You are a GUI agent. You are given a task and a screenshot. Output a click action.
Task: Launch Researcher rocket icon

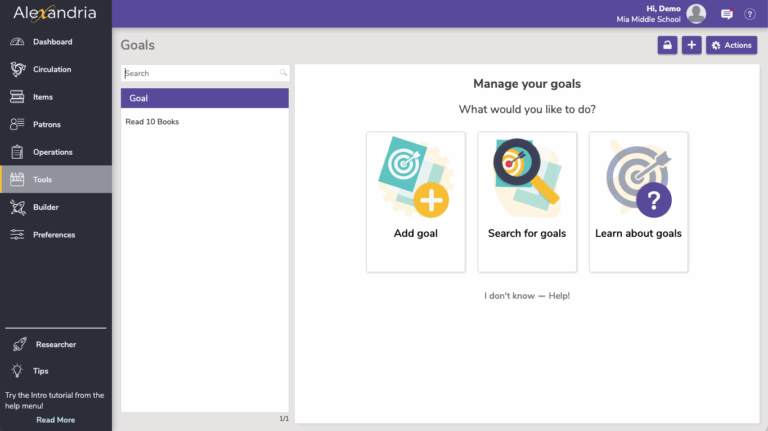tap(18, 345)
